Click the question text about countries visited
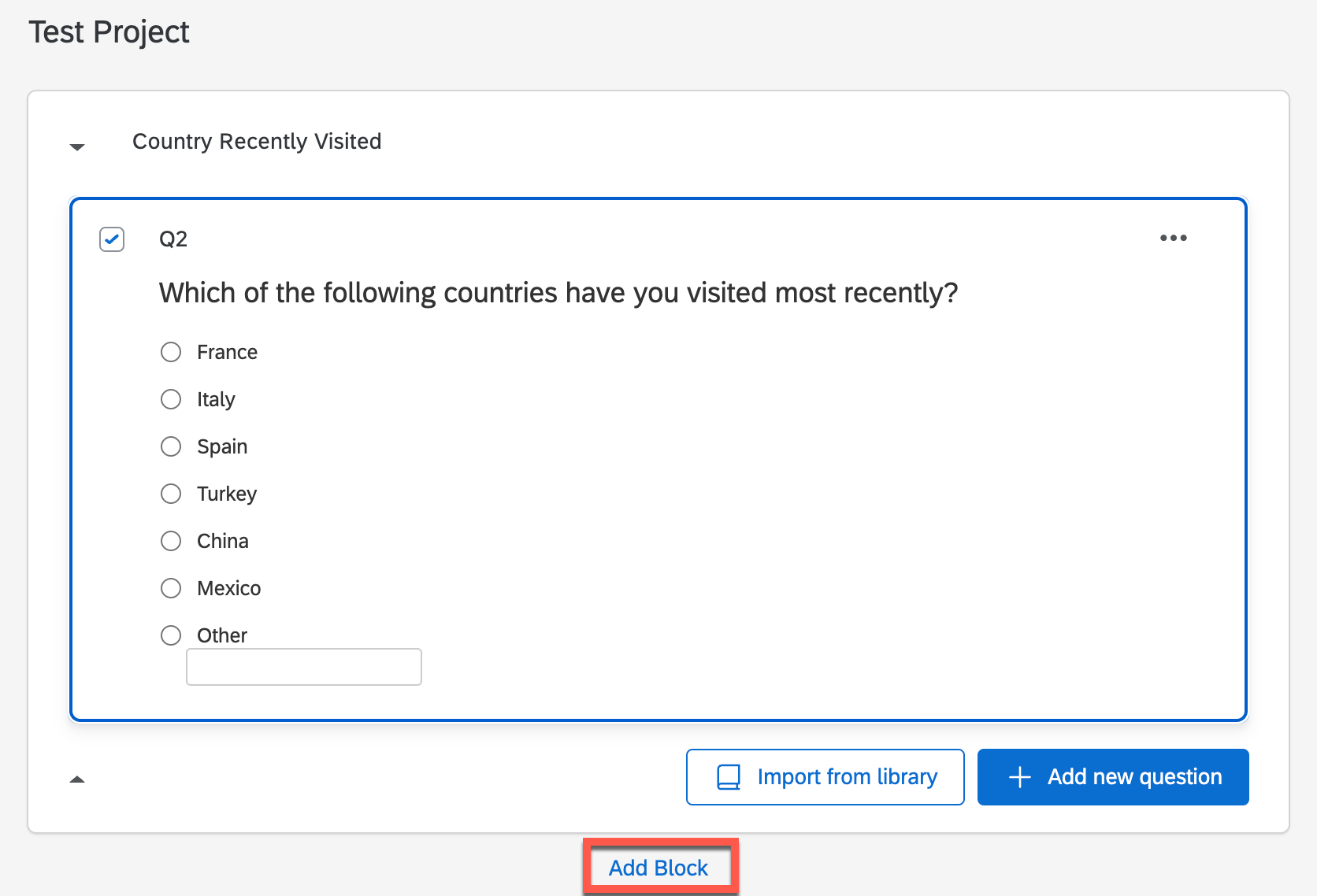This screenshot has width=1317, height=896. tap(558, 293)
